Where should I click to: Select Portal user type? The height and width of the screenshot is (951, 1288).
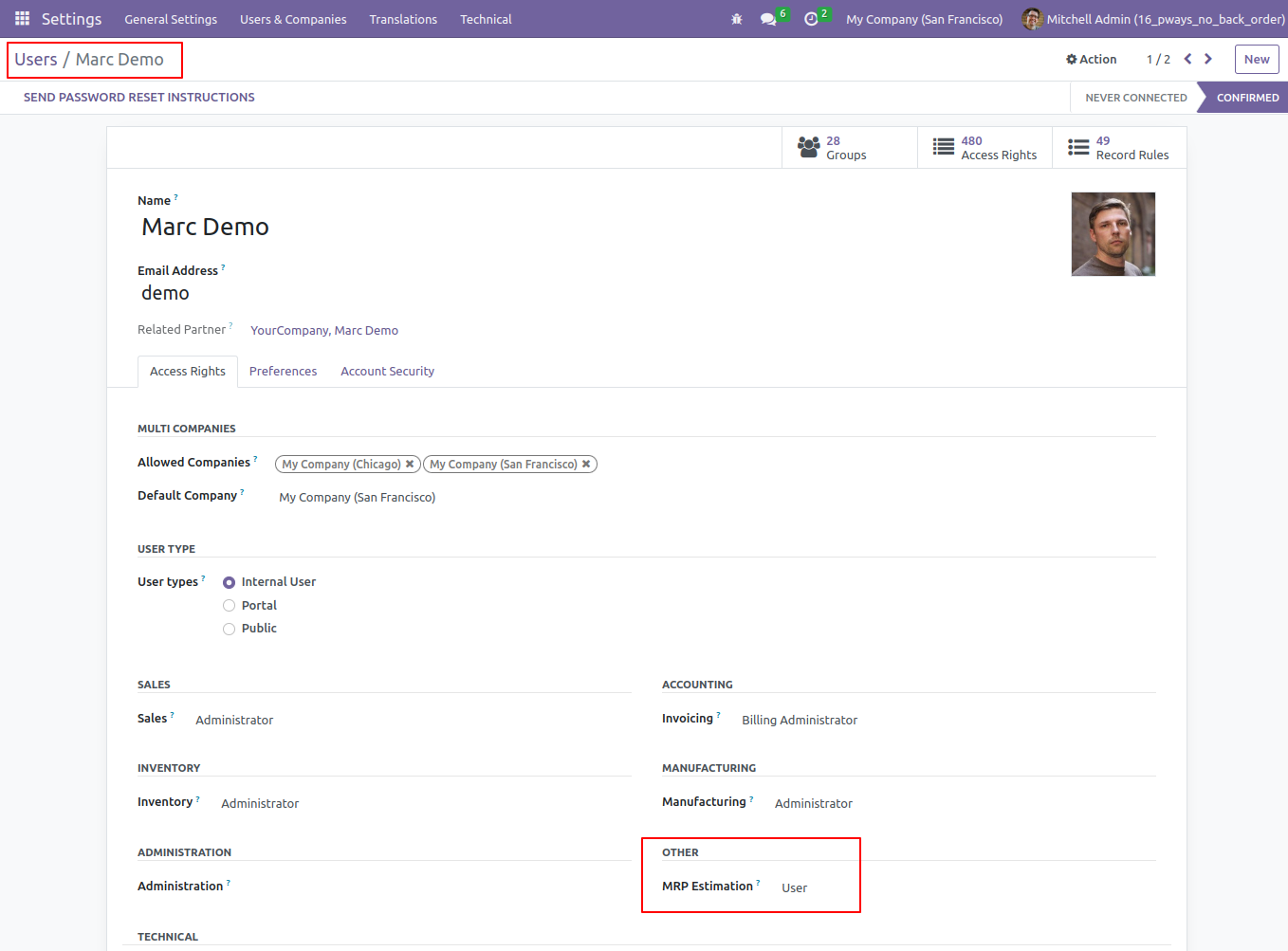click(229, 605)
